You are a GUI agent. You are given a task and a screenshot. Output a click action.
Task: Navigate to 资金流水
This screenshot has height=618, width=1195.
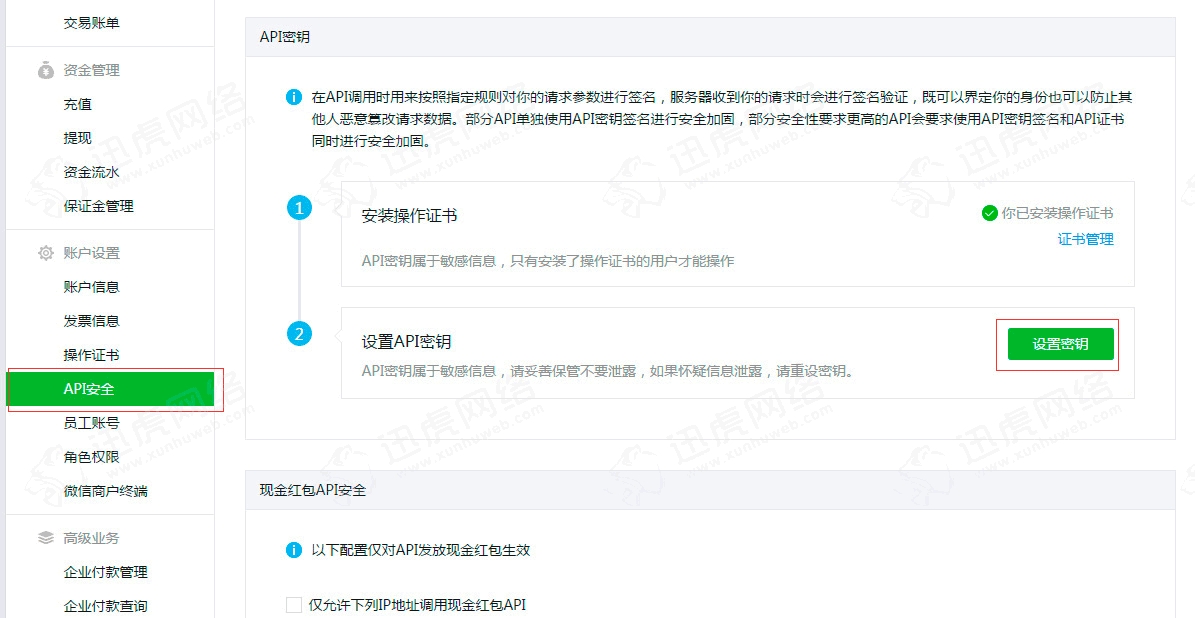pos(91,172)
